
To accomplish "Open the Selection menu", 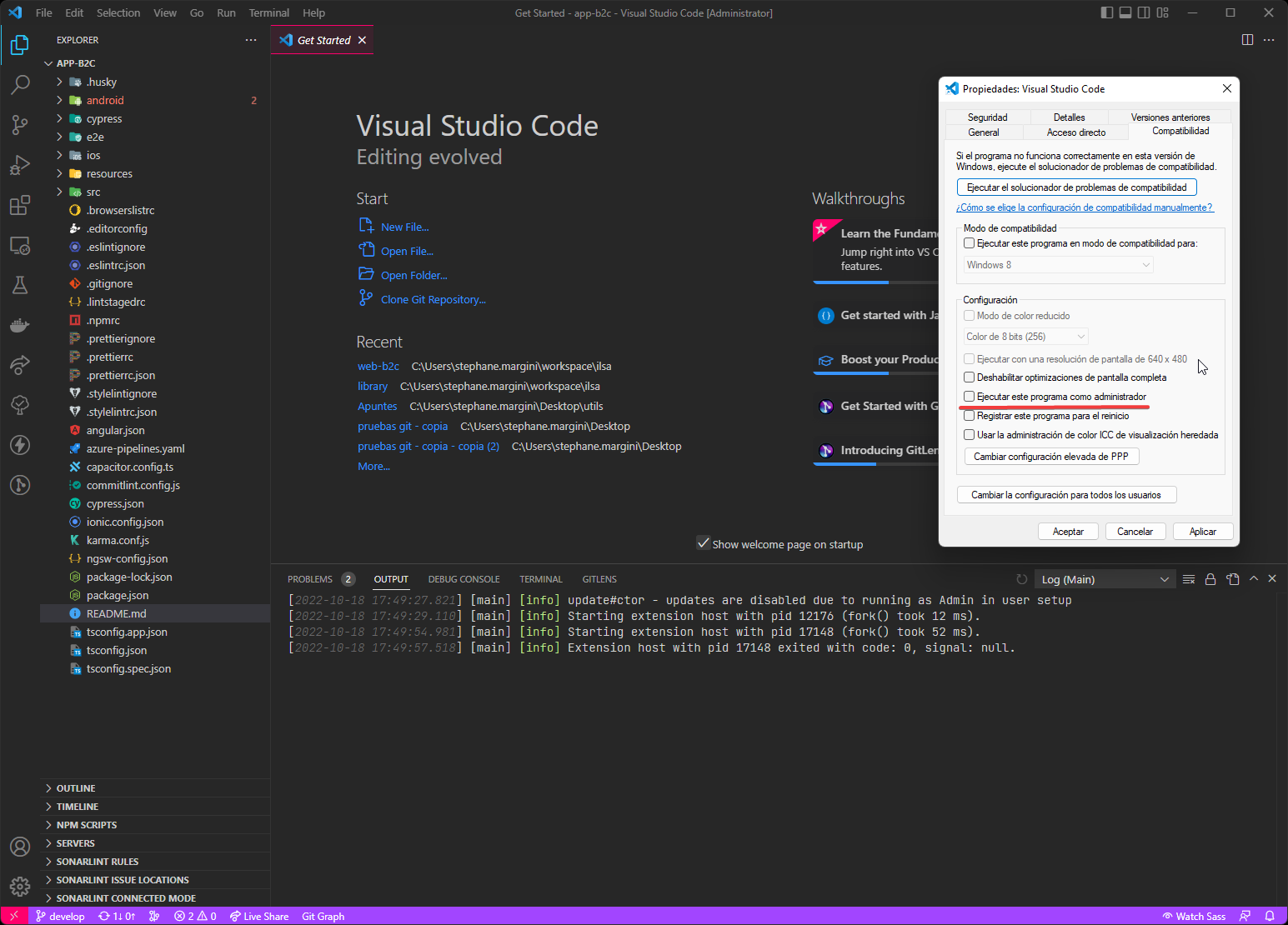I will coord(118,12).
